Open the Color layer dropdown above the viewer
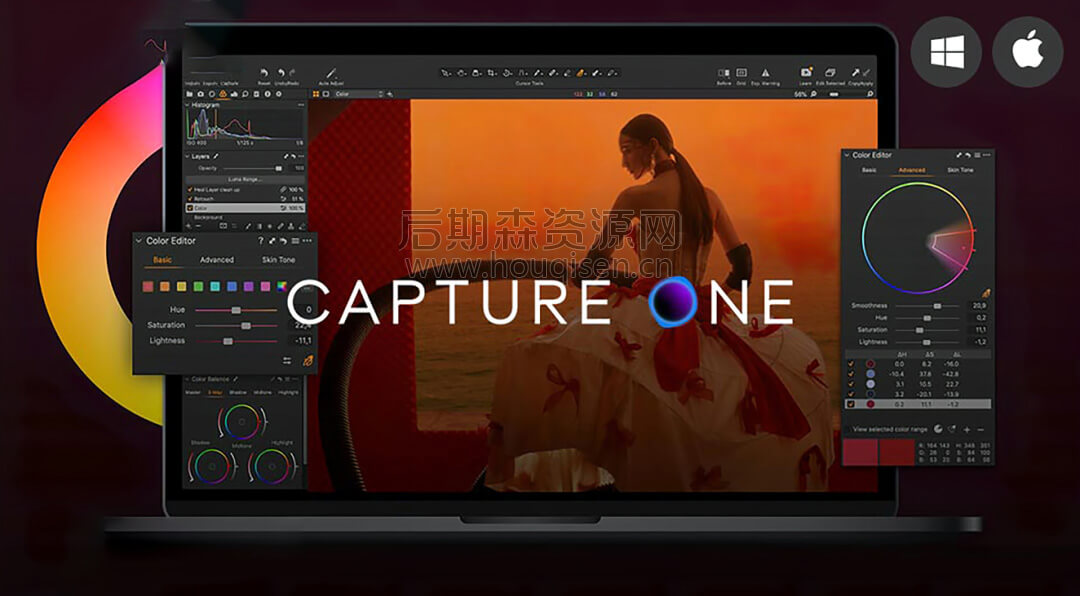 click(x=358, y=94)
